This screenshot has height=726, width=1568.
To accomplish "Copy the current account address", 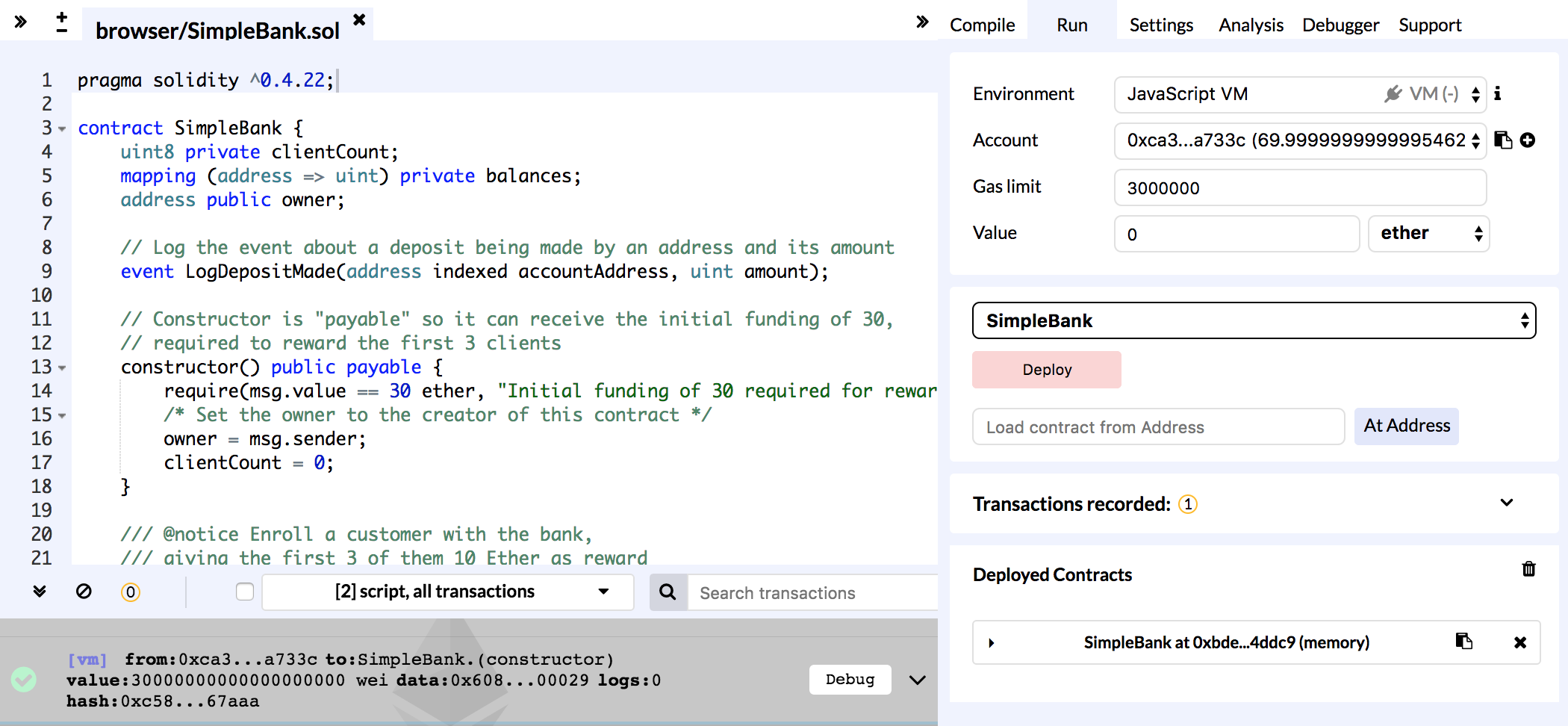I will pyautogui.click(x=1503, y=140).
